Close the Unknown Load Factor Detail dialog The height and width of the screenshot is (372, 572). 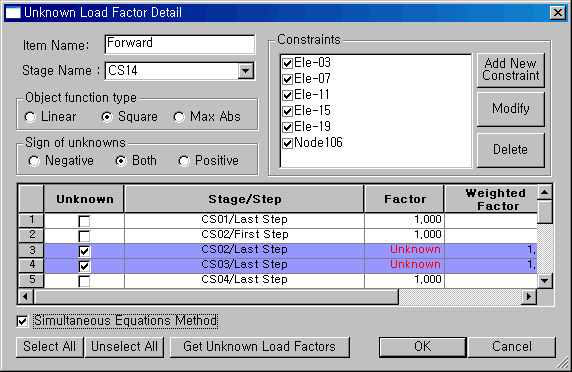pyautogui.click(x=558, y=13)
